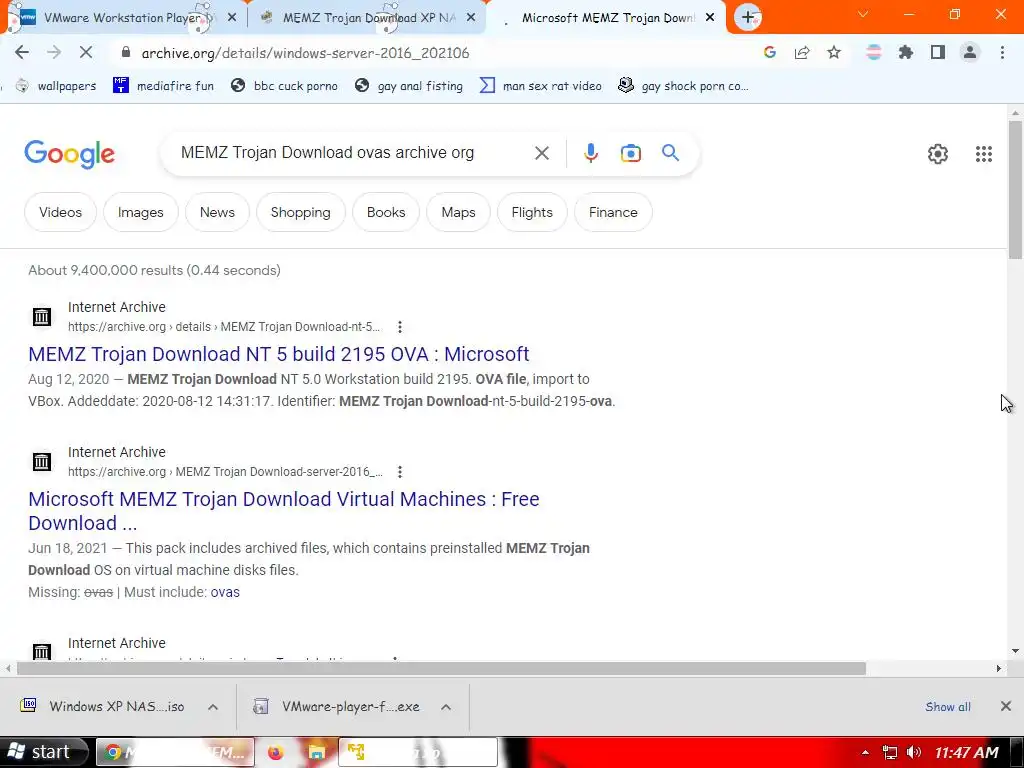This screenshot has height=768, width=1024.
Task: Clear the search box text
Action: [541, 153]
